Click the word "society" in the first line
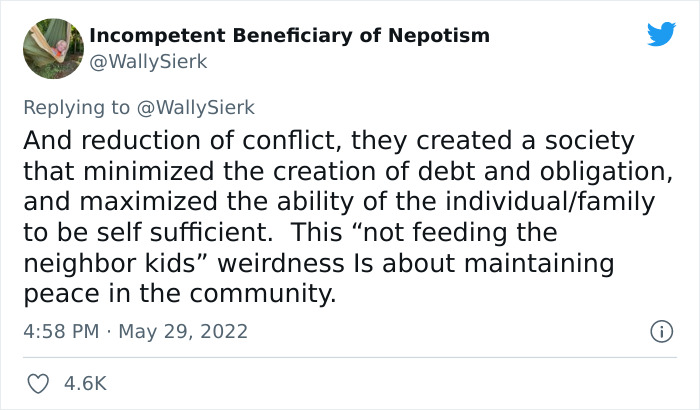 (x=590, y=140)
